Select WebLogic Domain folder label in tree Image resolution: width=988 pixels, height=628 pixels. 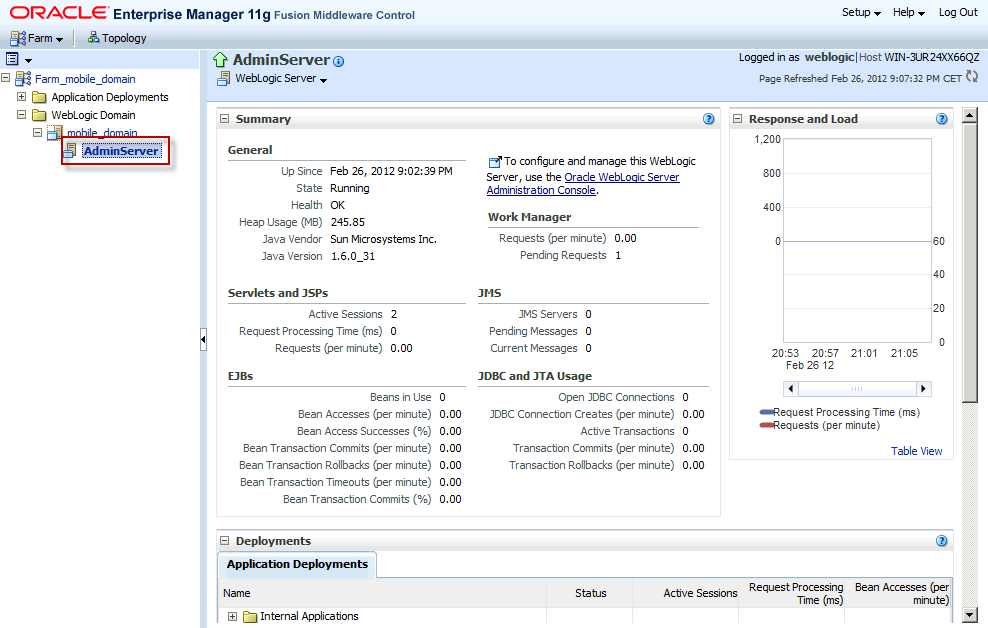point(93,115)
